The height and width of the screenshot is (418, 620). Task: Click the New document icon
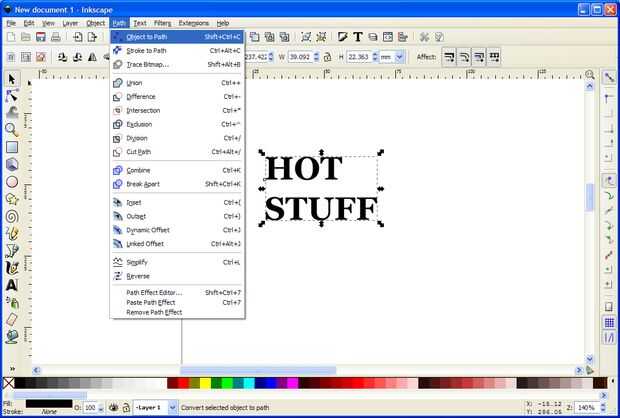tap(11, 37)
